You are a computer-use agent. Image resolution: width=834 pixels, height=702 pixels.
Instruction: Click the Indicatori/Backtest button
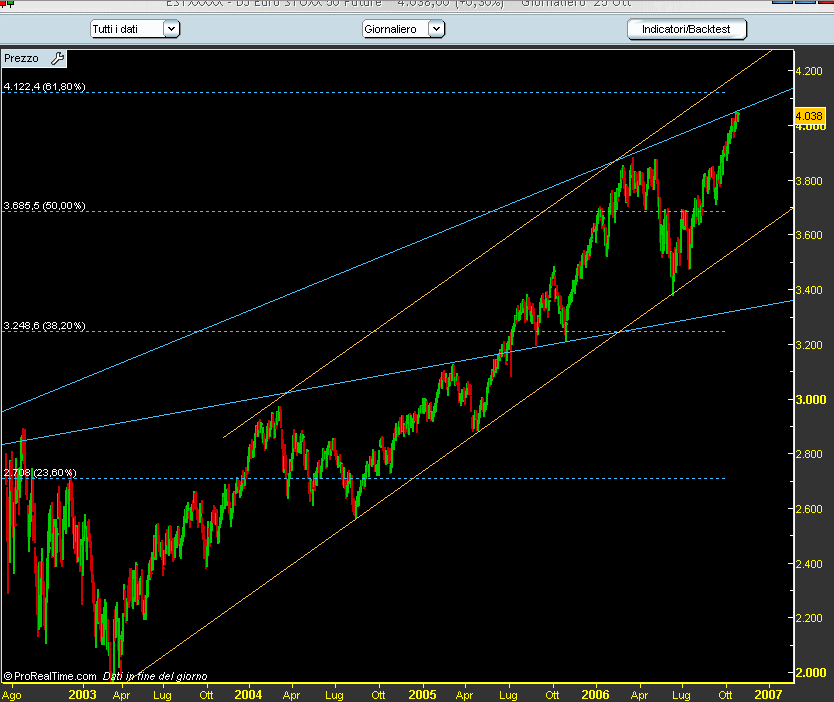click(687, 29)
